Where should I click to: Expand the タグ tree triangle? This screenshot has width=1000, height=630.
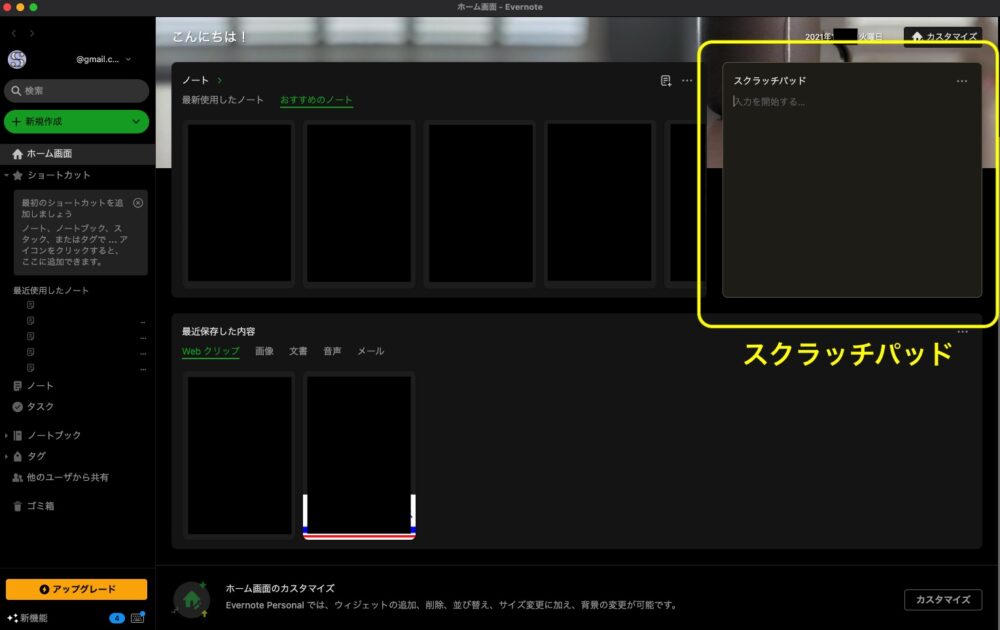6,457
